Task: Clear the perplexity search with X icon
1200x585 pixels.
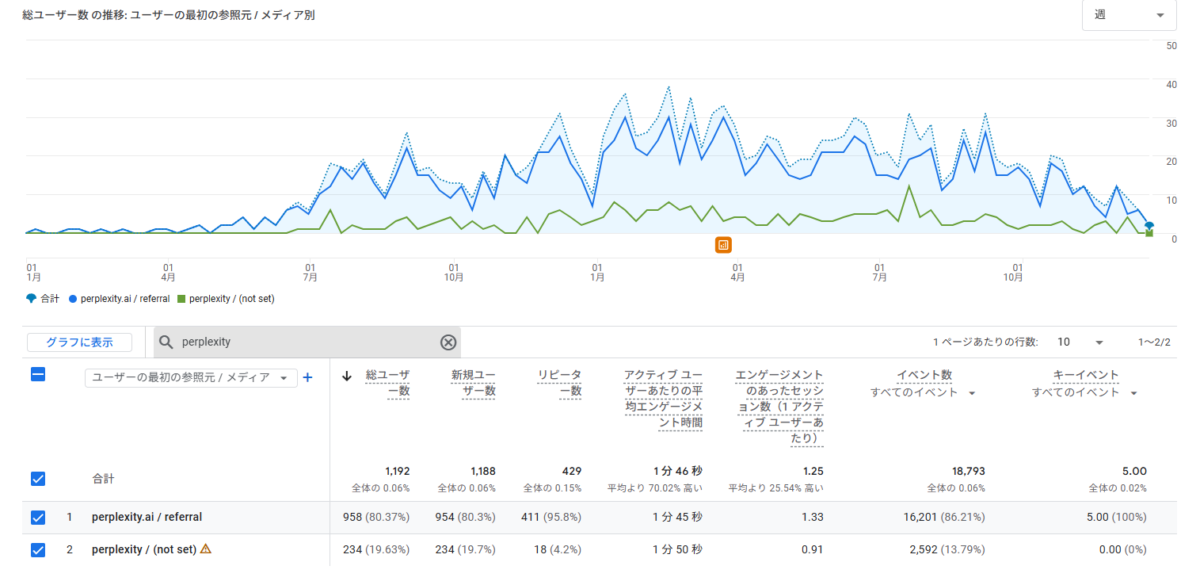Action: tap(448, 342)
